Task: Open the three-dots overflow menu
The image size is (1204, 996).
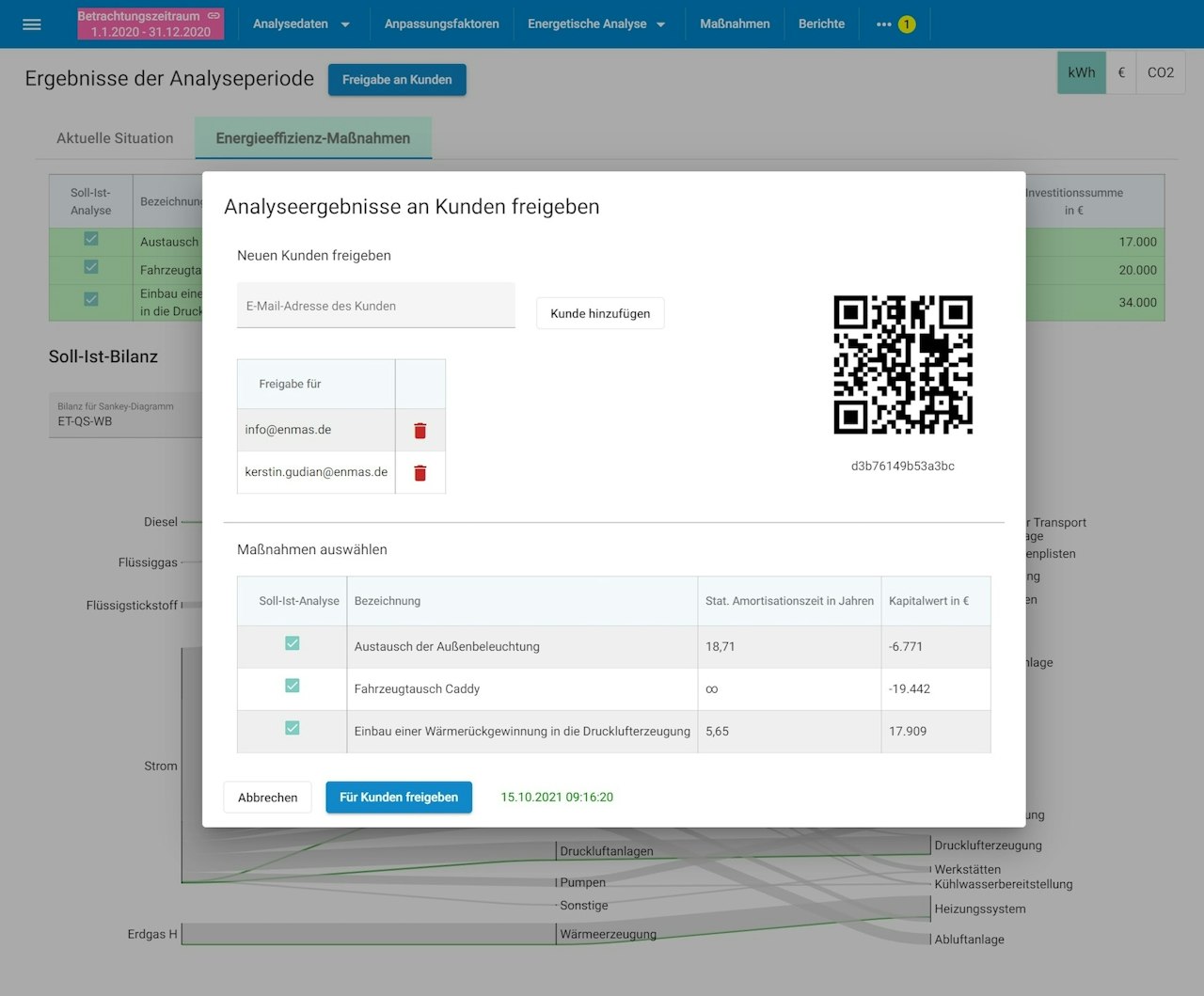Action: click(x=883, y=24)
